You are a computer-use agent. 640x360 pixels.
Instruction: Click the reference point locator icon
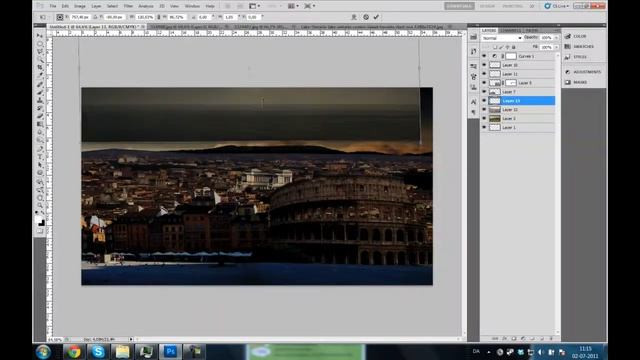point(60,17)
